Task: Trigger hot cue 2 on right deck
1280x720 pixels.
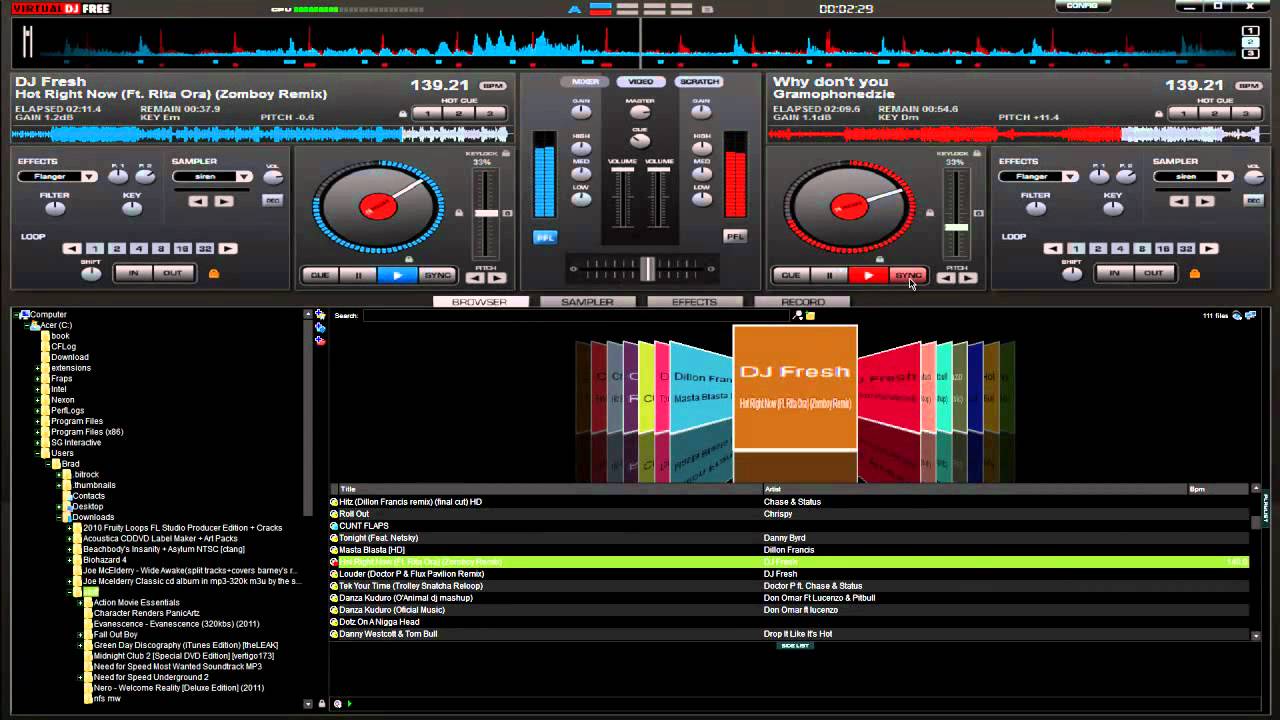Action: (x=1215, y=114)
